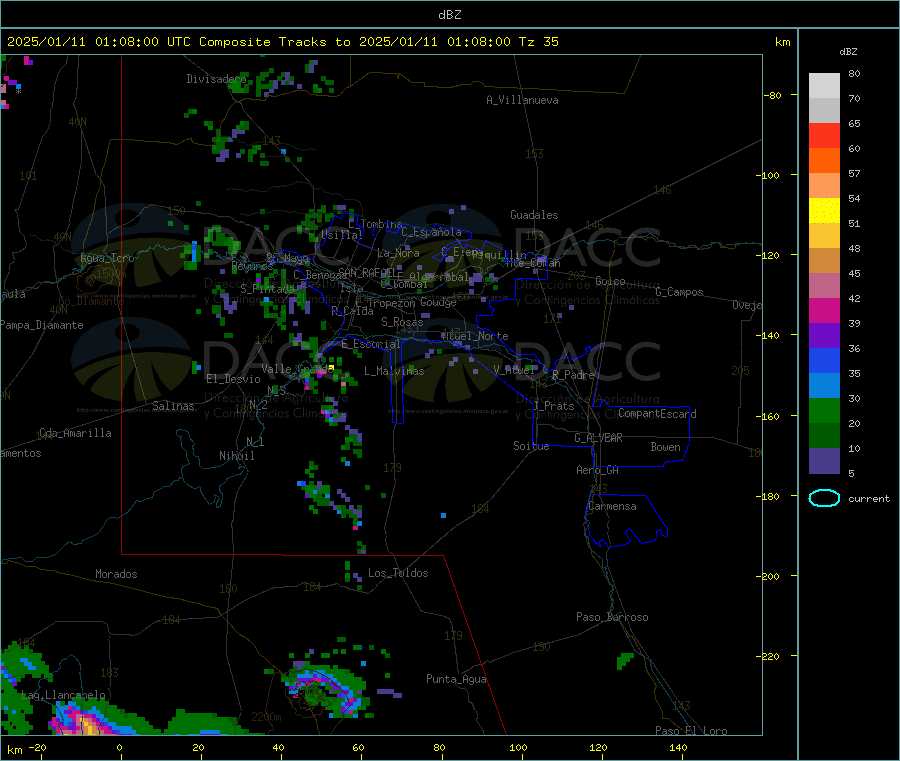
Task: Click the 'E_Escorial' map label
Action: 371,344
